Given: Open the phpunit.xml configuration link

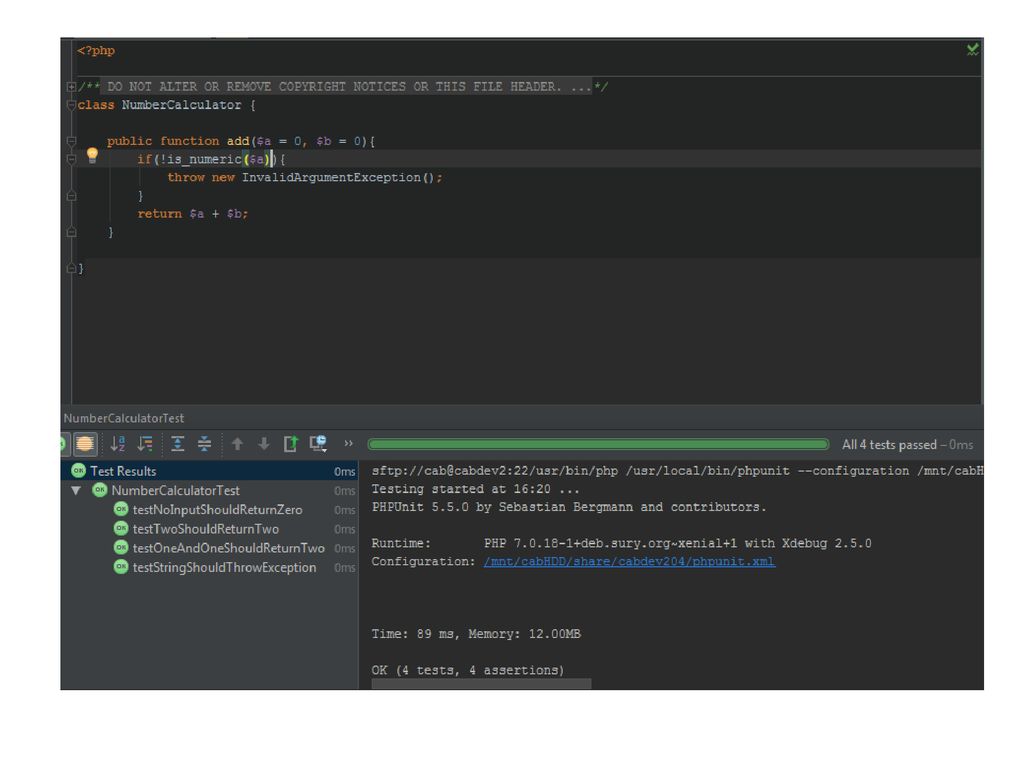Looking at the screenshot, I should pos(630,562).
